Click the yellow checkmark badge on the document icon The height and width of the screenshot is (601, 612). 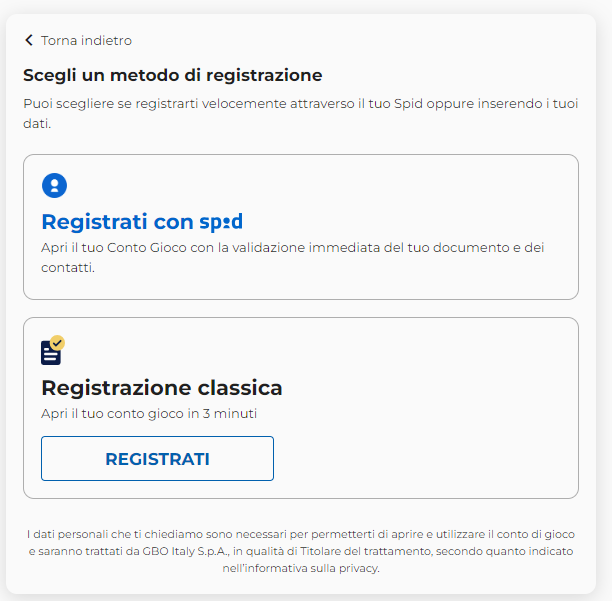[x=57, y=343]
